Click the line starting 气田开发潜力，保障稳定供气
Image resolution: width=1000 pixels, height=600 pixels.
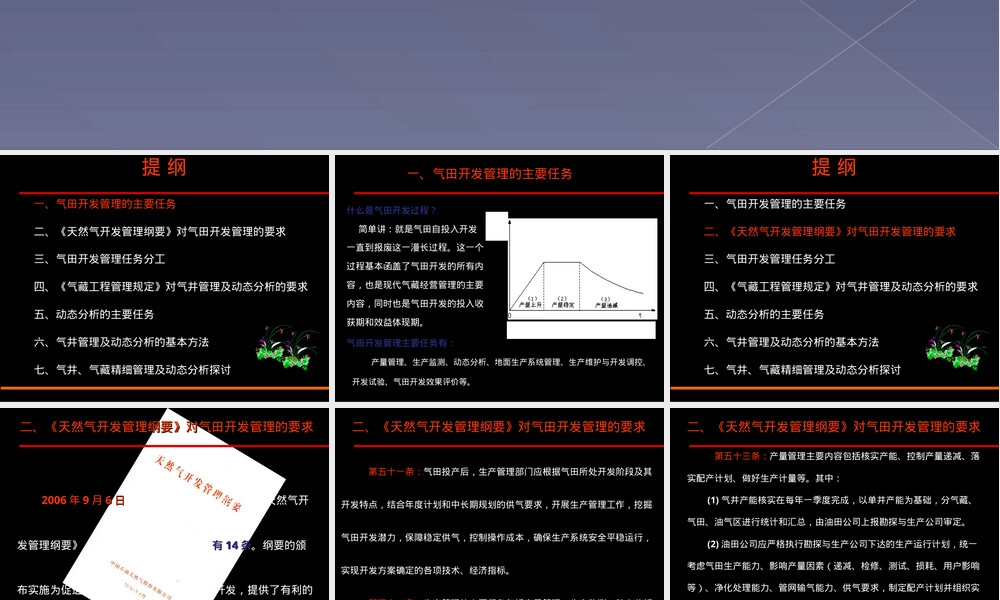point(496,538)
